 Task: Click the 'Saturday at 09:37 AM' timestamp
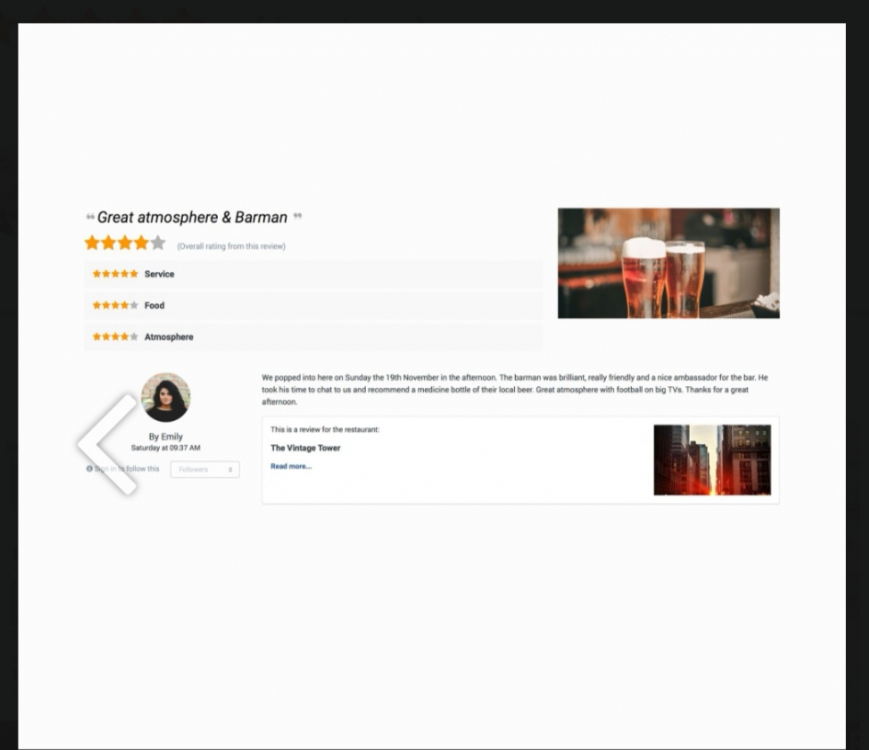166,447
